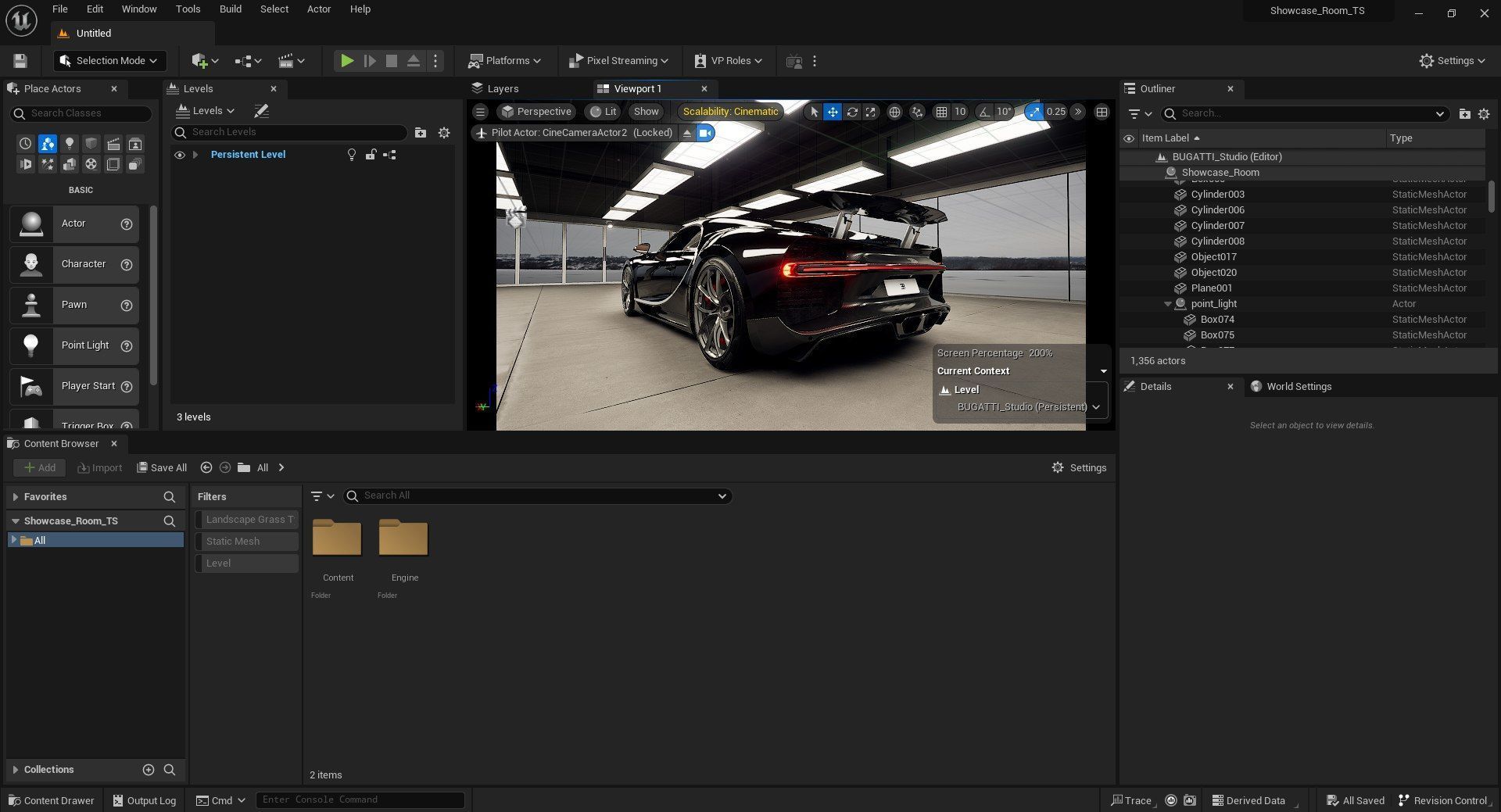Toggle Persistent Level visibility eye
Screen dimensions: 1501x812
180,155
